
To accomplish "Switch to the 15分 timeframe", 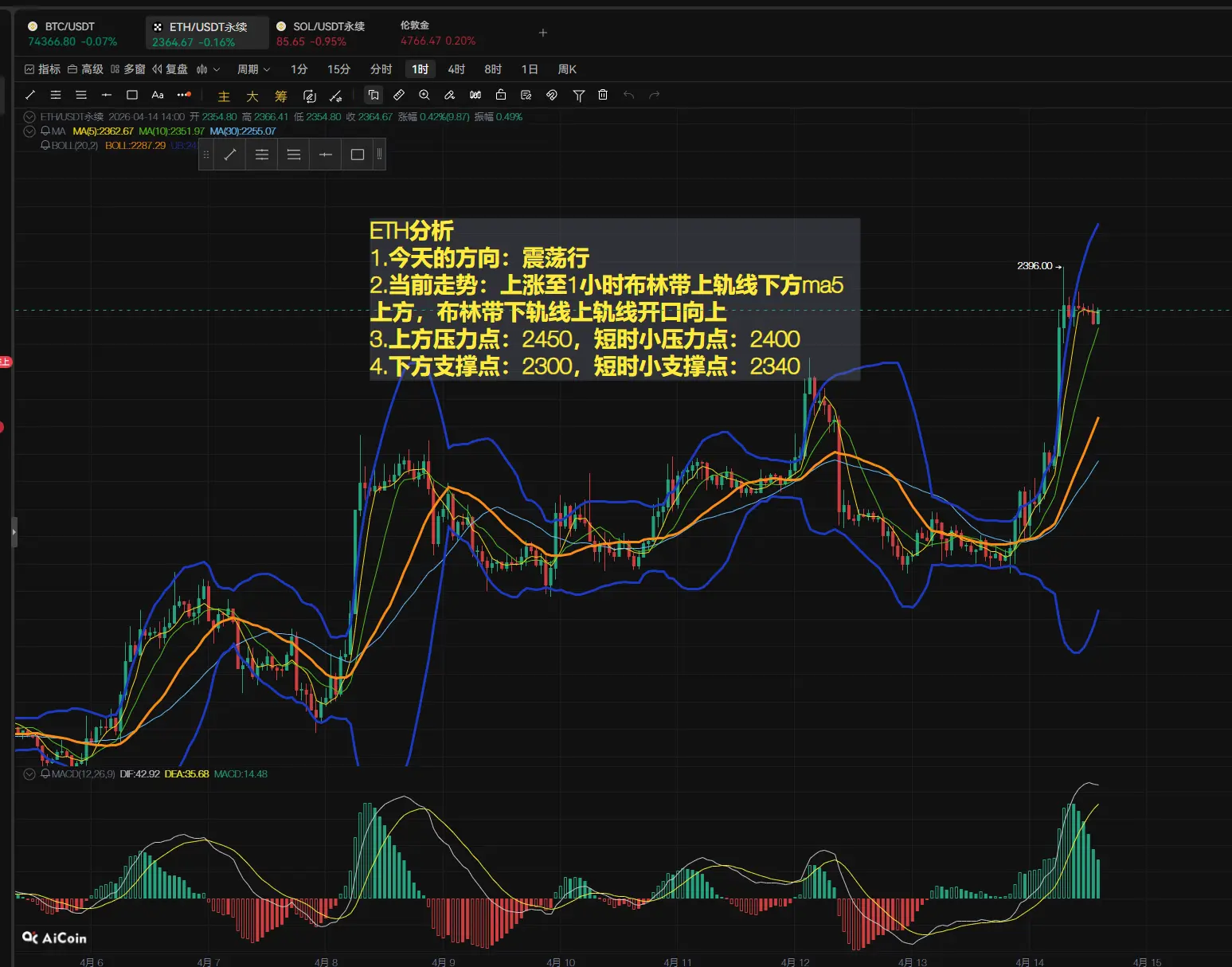I will (338, 69).
